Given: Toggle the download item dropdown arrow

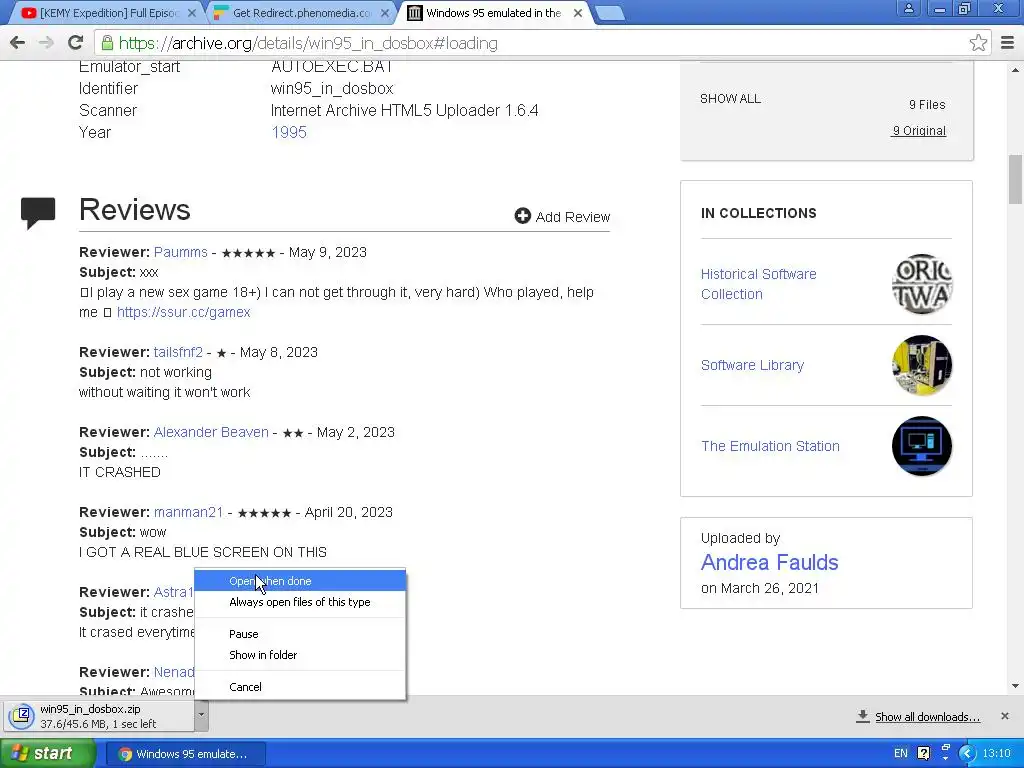Looking at the screenshot, I should pos(201,715).
